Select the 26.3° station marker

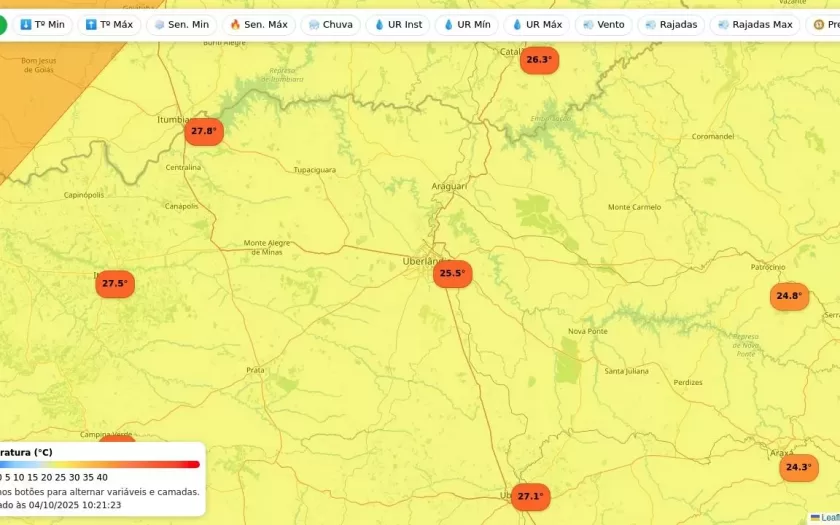point(539,60)
